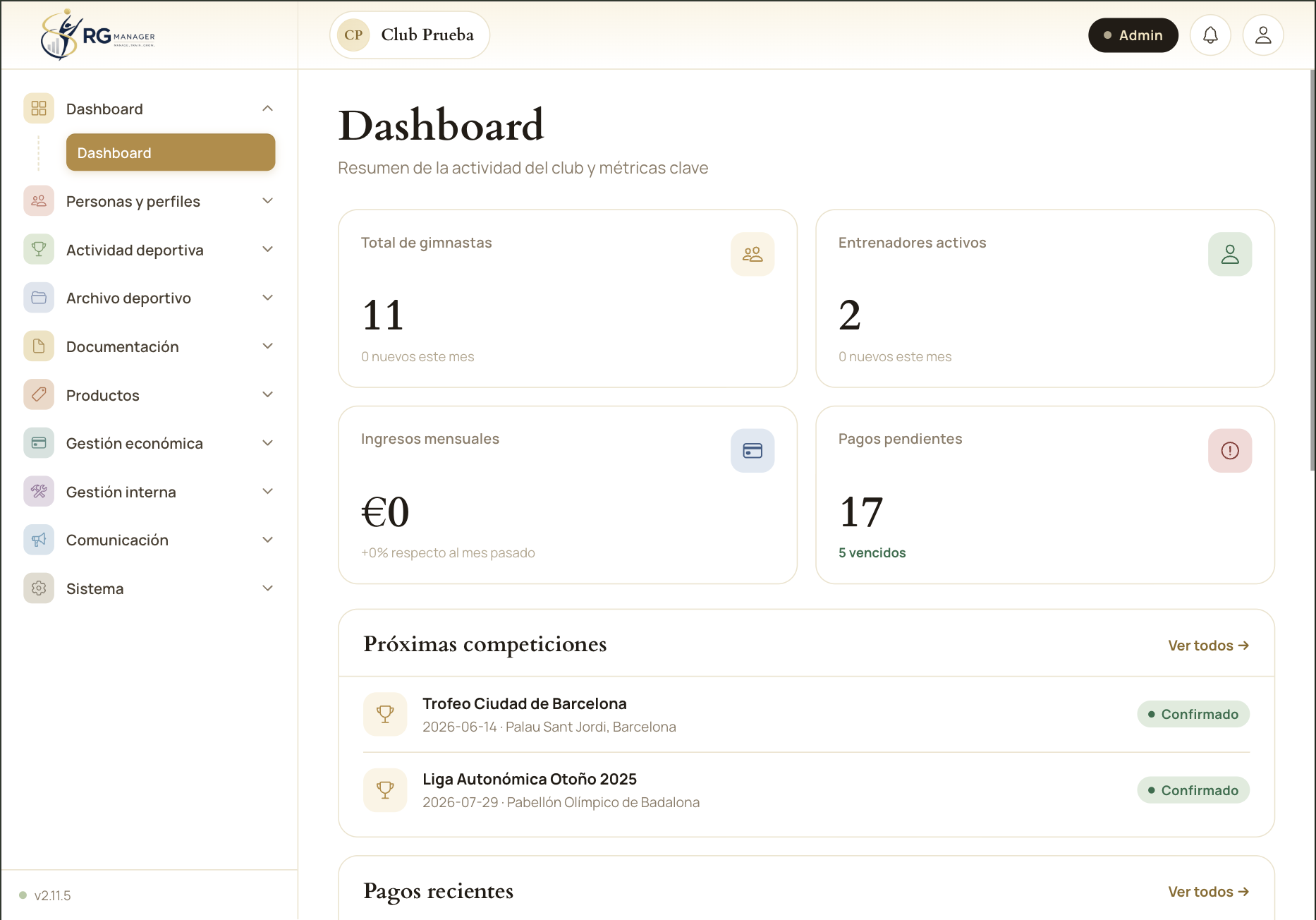Click the Documentación file icon
Image resolution: width=1316 pixels, height=920 pixels.
(39, 346)
